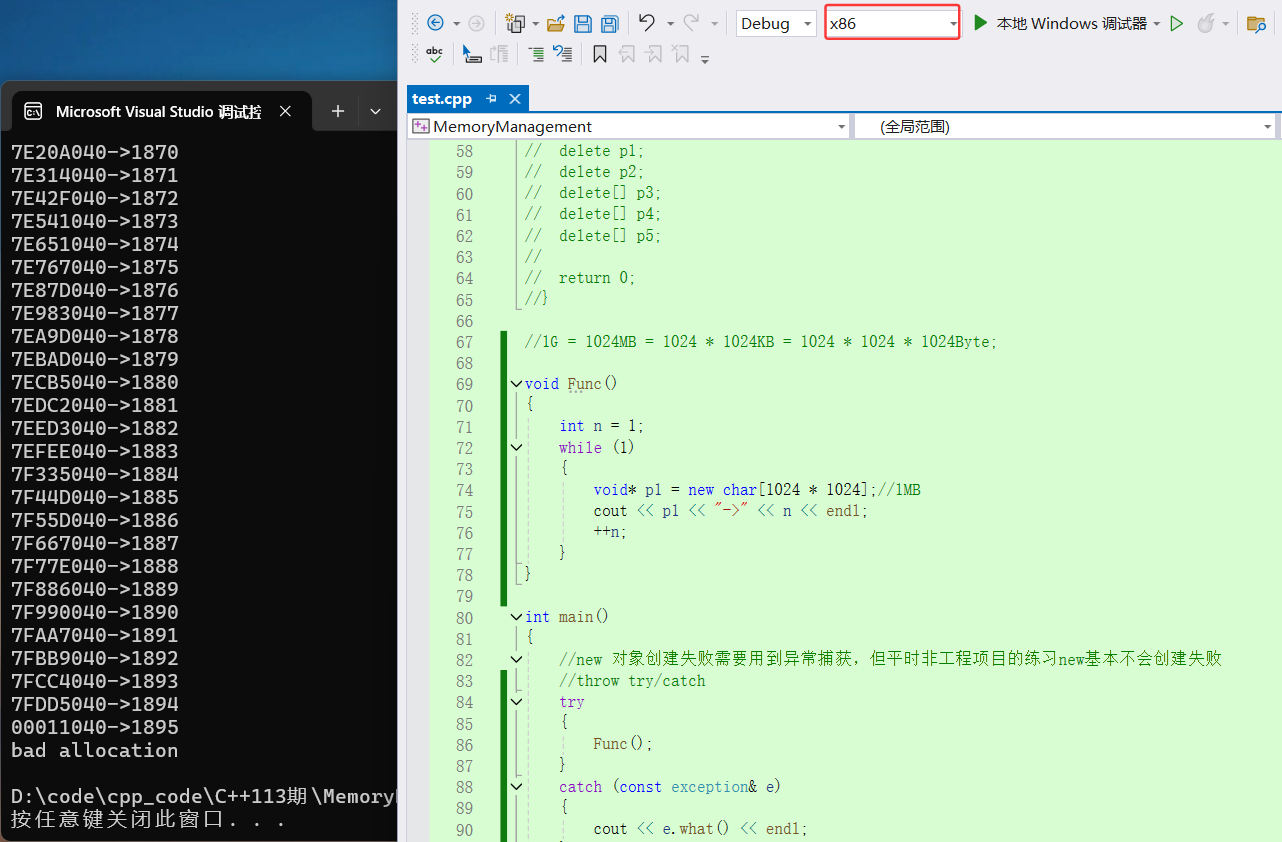Comment out the selected lines icon
The image size is (1282, 842).
(x=536, y=54)
